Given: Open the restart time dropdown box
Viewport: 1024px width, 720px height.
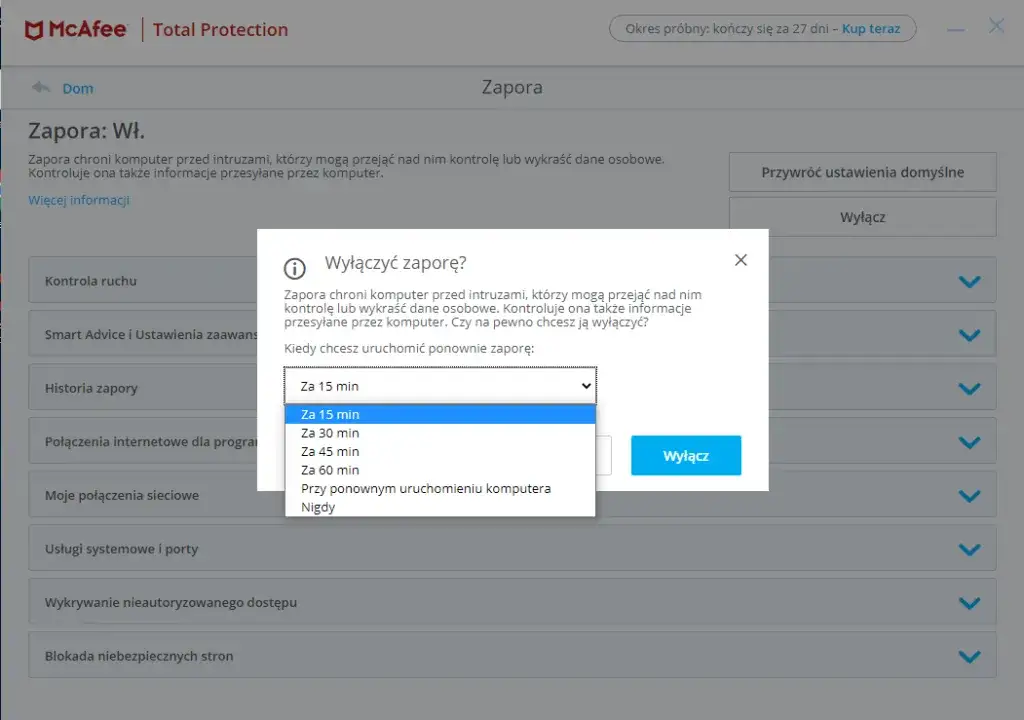Looking at the screenshot, I should click(x=440, y=386).
